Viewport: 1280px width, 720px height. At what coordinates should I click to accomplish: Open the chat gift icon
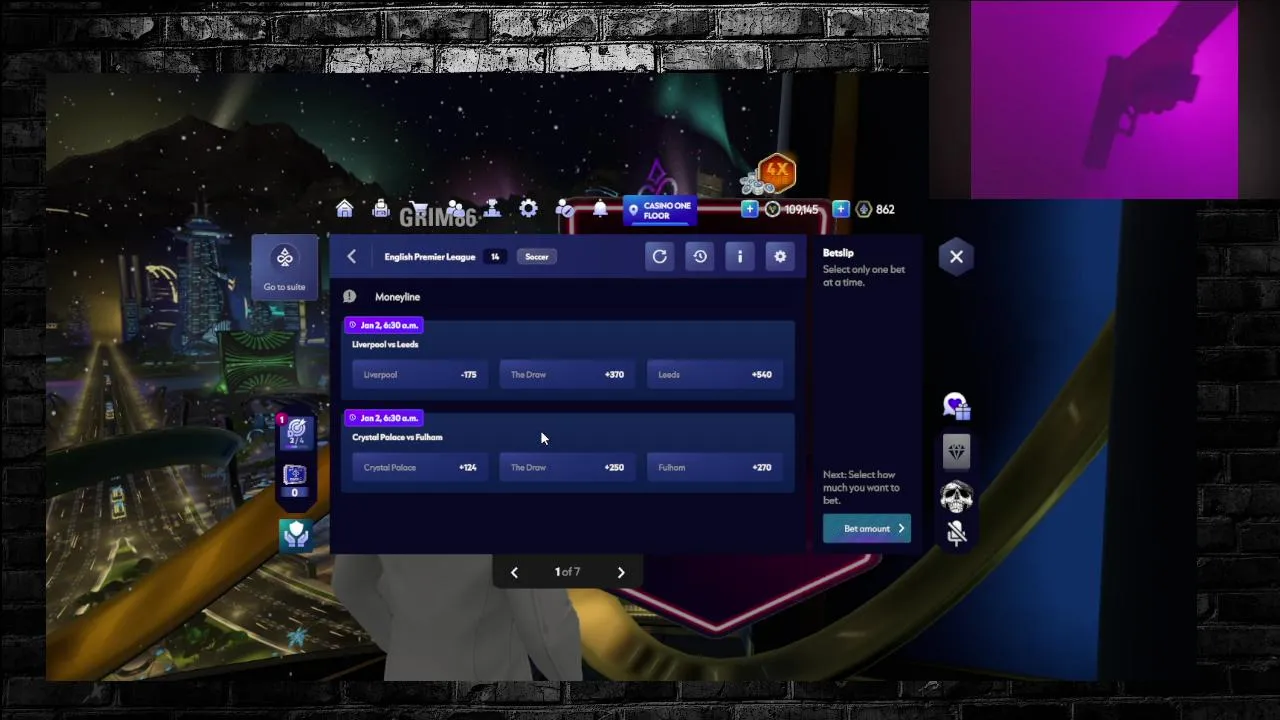click(x=956, y=406)
